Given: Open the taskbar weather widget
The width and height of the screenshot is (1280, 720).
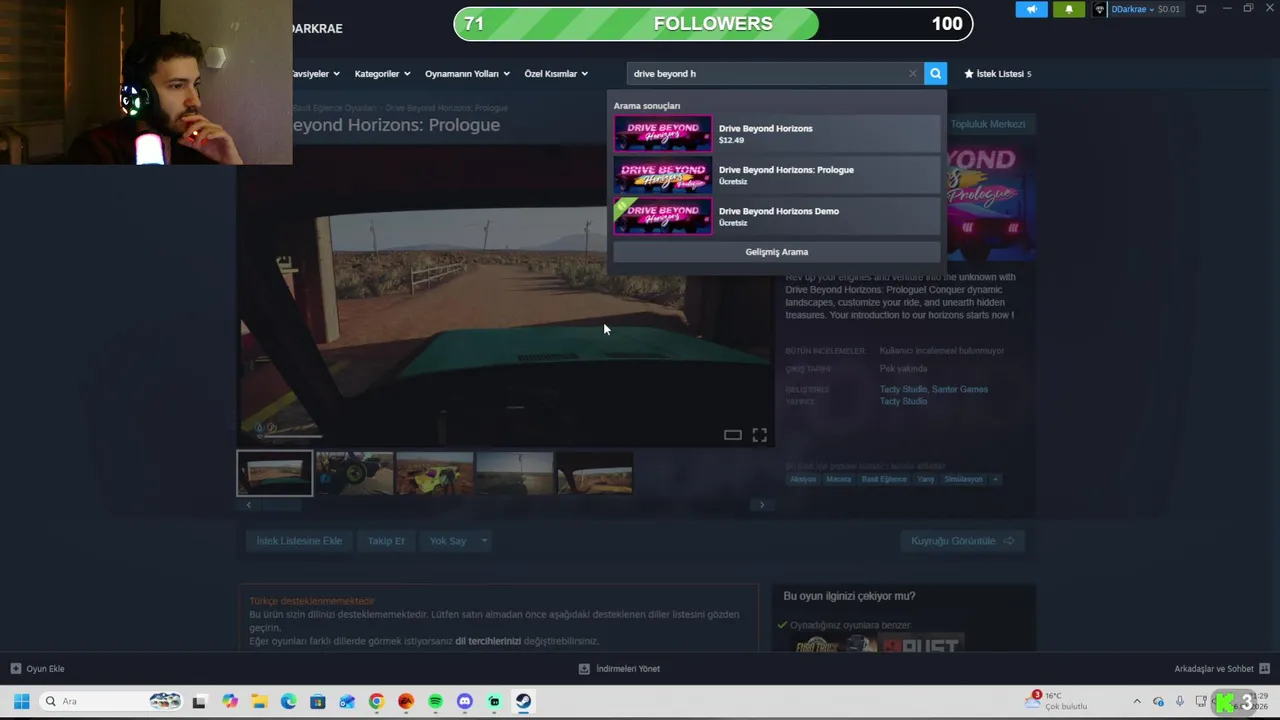Looking at the screenshot, I should pos(1057,701).
